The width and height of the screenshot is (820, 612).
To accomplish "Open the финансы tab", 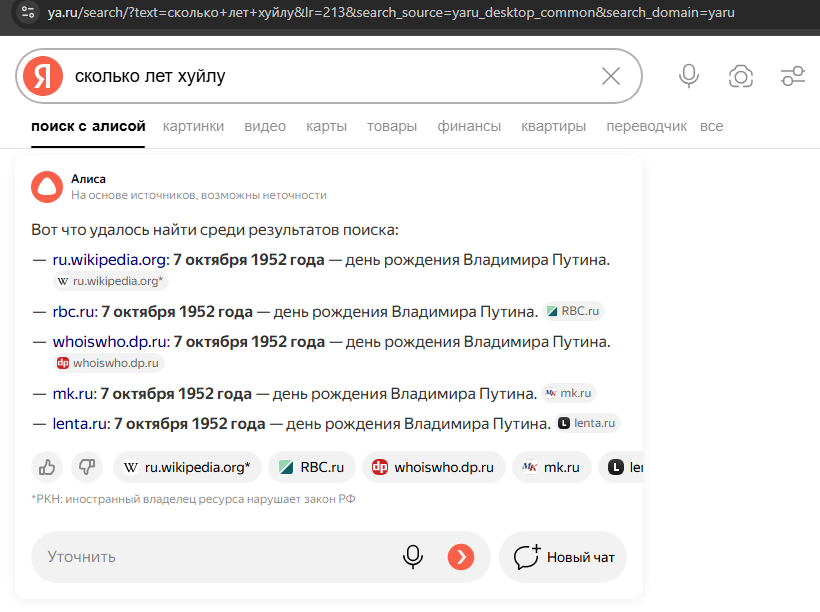I will (x=469, y=126).
